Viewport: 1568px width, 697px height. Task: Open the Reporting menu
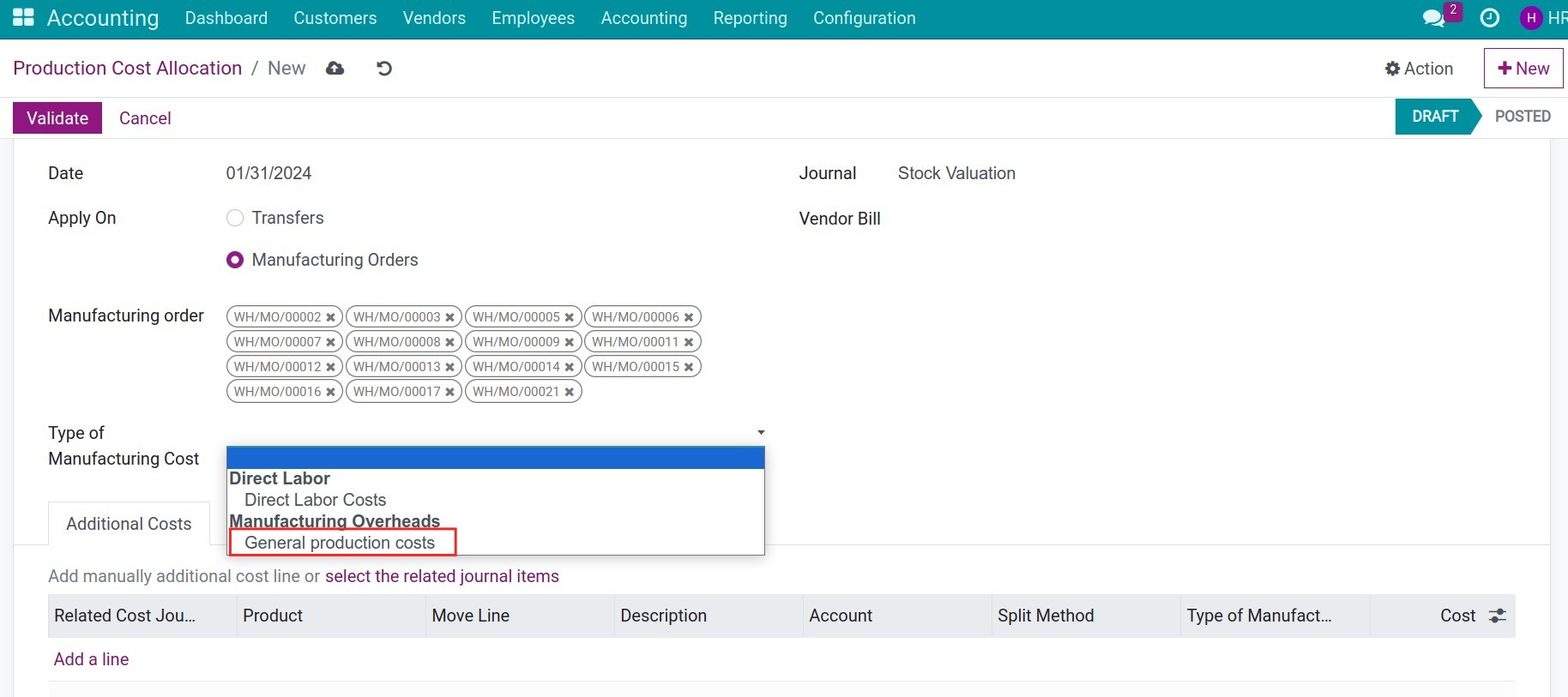tap(750, 18)
